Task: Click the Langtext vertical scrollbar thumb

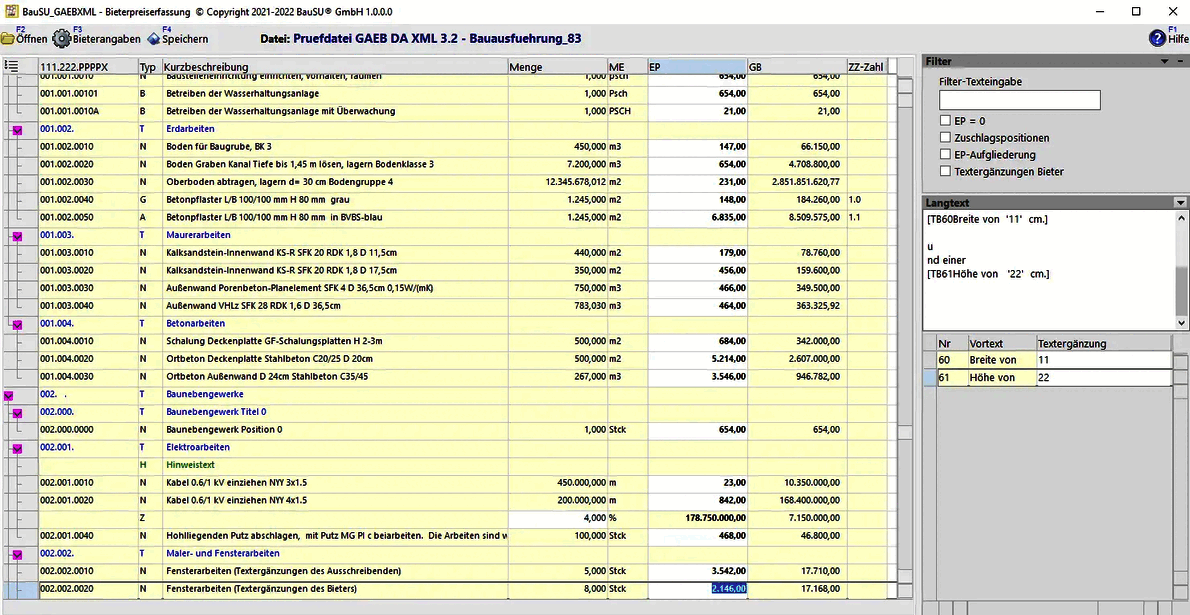Action: pyautogui.click(x=1182, y=290)
